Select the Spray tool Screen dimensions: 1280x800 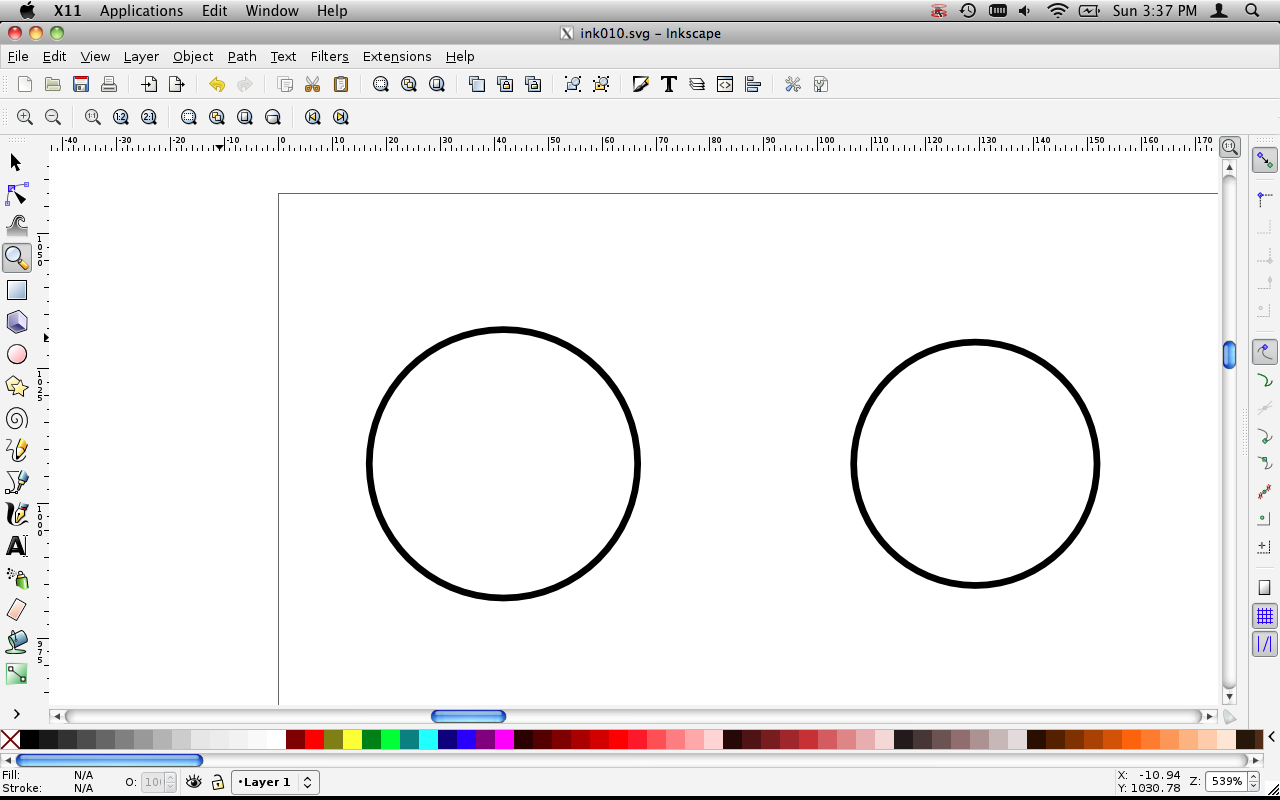[16, 578]
